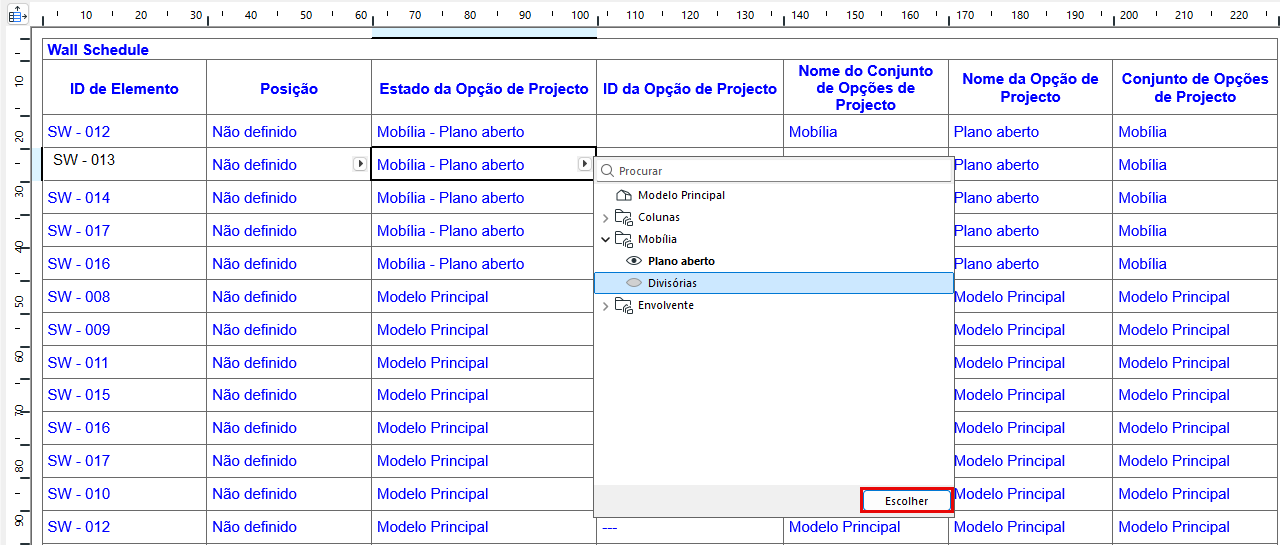Focus the Procurar search field
1280x545 pixels.
pos(773,171)
